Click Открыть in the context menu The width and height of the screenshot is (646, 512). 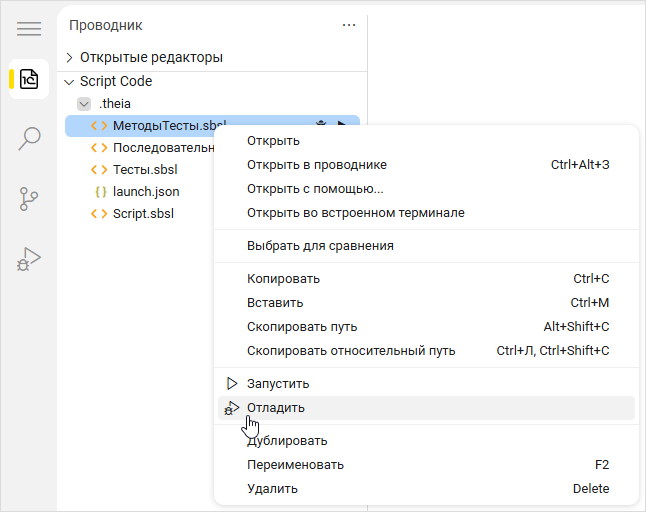tap(273, 141)
